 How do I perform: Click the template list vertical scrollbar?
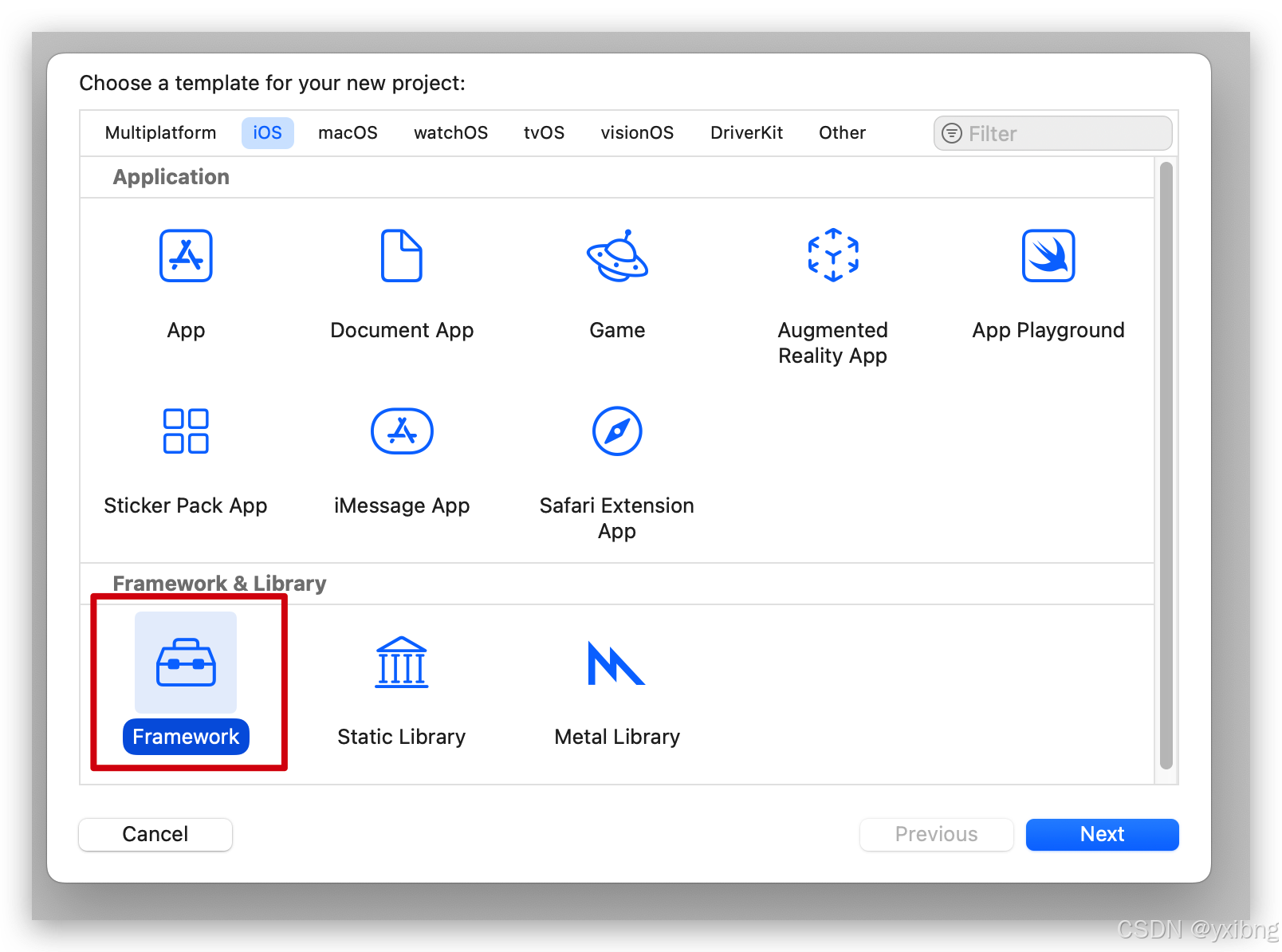(1166, 465)
